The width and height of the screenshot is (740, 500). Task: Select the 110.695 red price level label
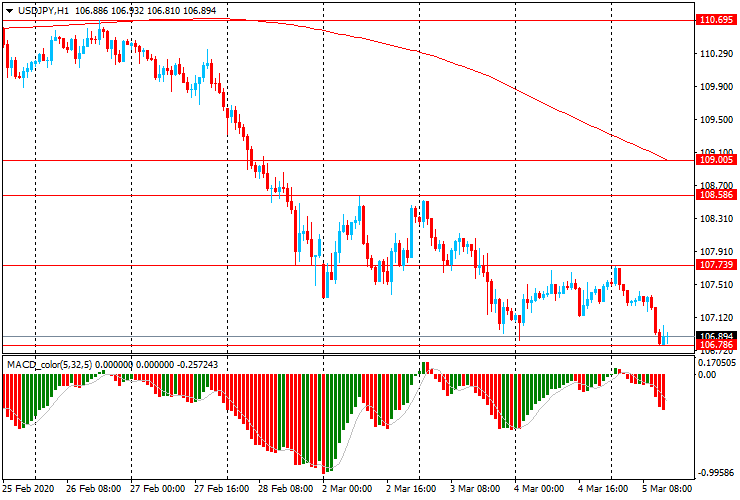click(716, 20)
